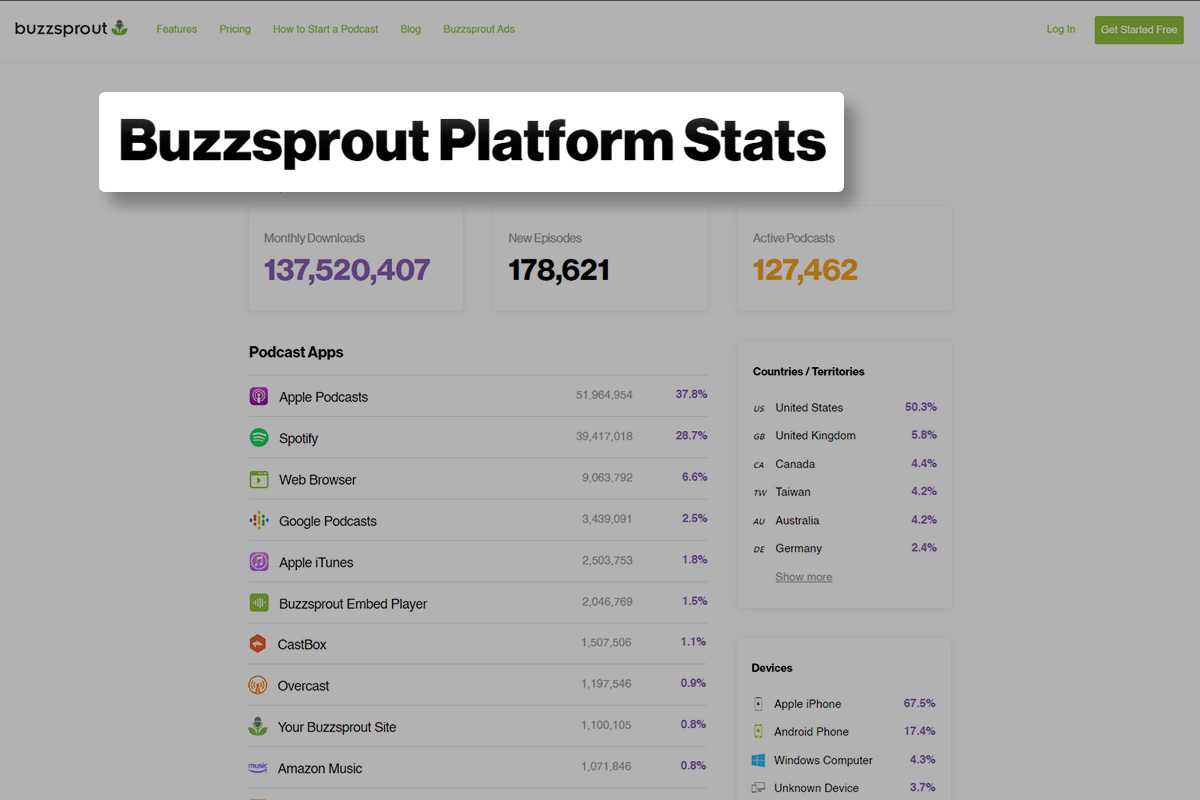Image resolution: width=1200 pixels, height=800 pixels.
Task: Click the Google Podcasts icon
Action: [x=258, y=521]
